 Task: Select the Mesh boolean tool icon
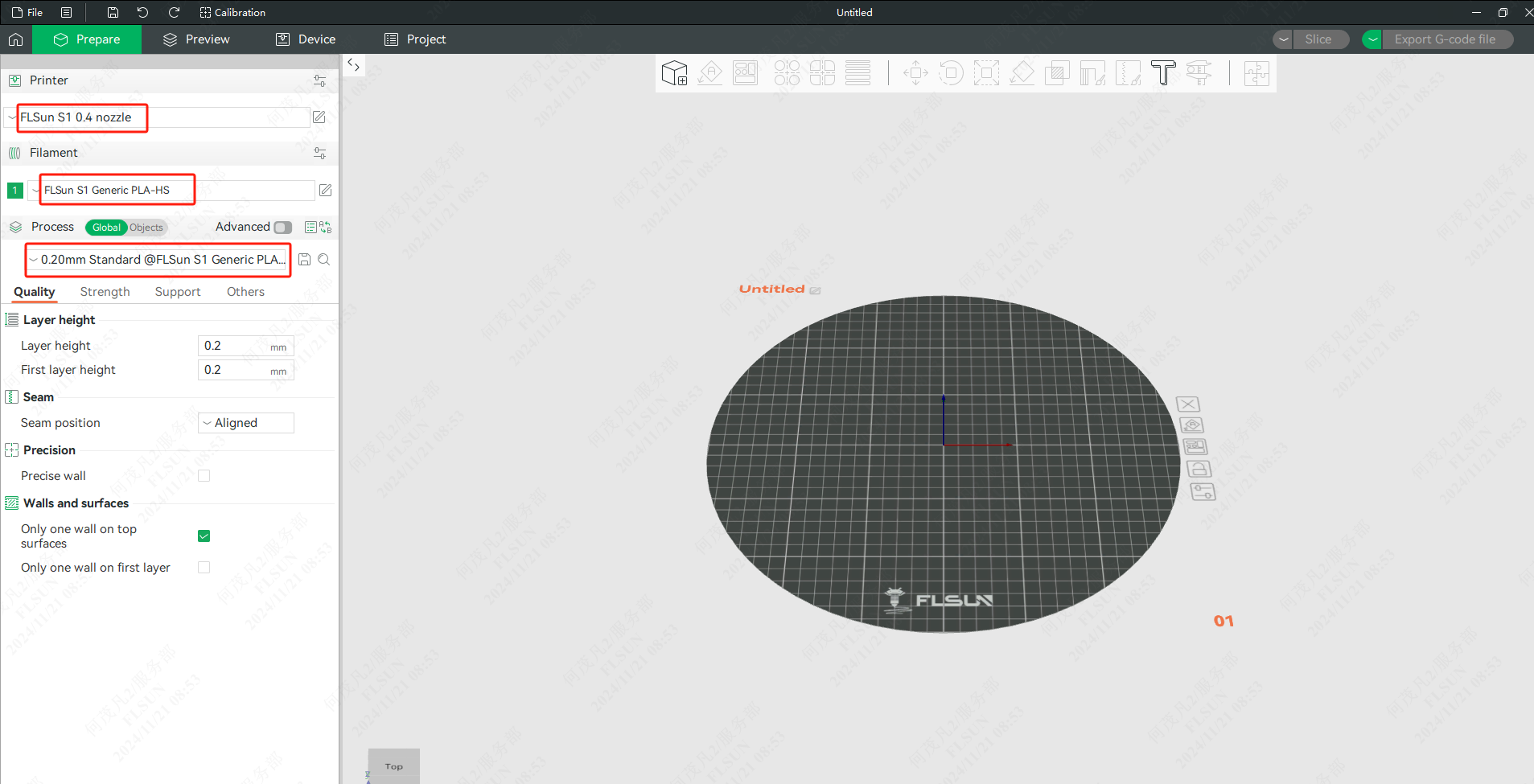coord(1057,73)
